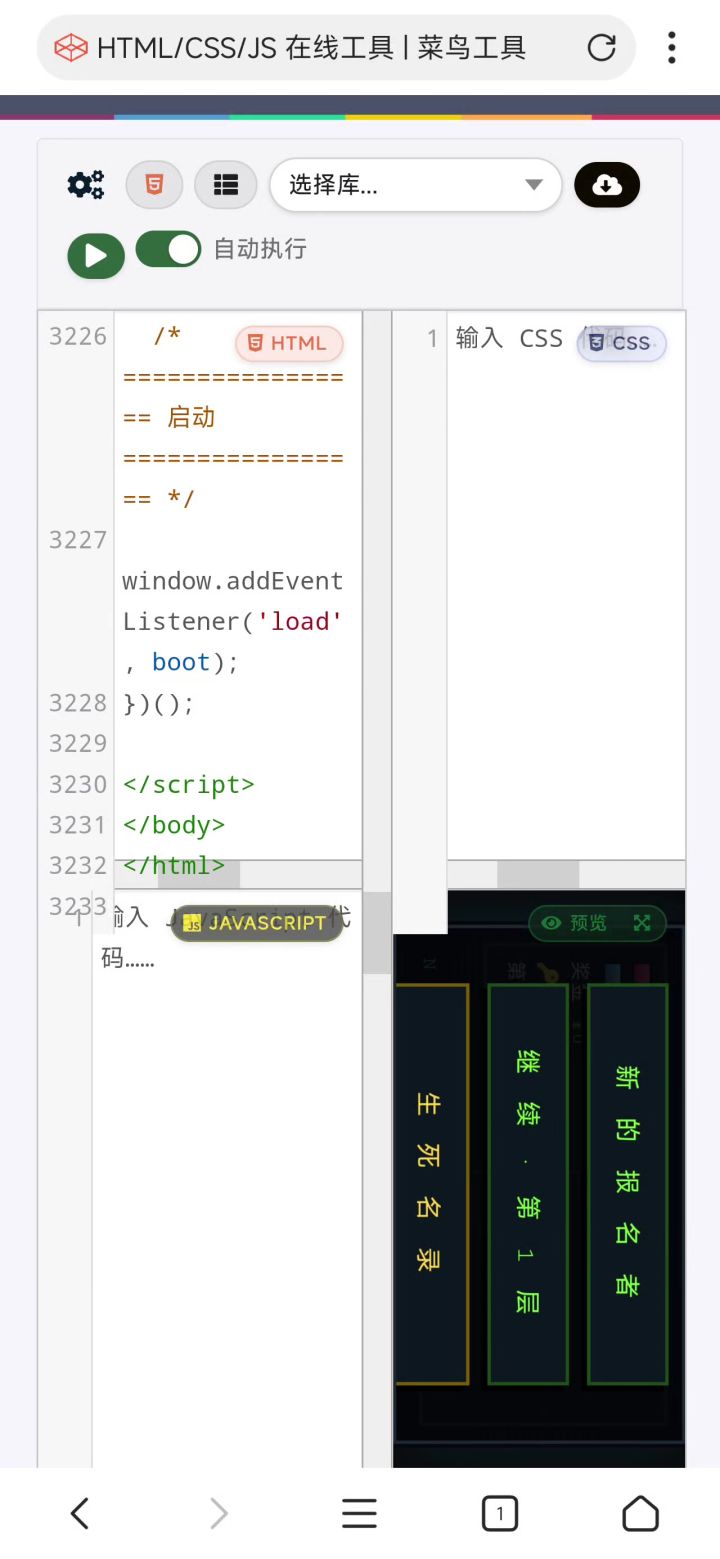Image resolution: width=720 pixels, height=1559 pixels.
Task: Select the JAVASCRIPT panel badge
Action: click(x=256, y=923)
